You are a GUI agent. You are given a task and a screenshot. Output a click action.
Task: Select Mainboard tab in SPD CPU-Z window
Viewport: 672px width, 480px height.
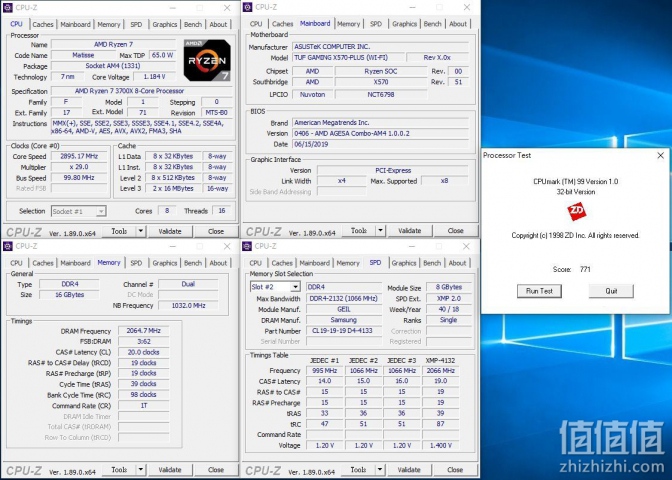(315, 263)
